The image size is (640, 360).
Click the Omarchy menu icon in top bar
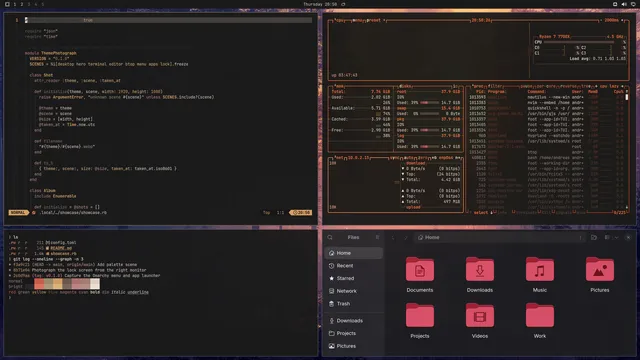7,4
